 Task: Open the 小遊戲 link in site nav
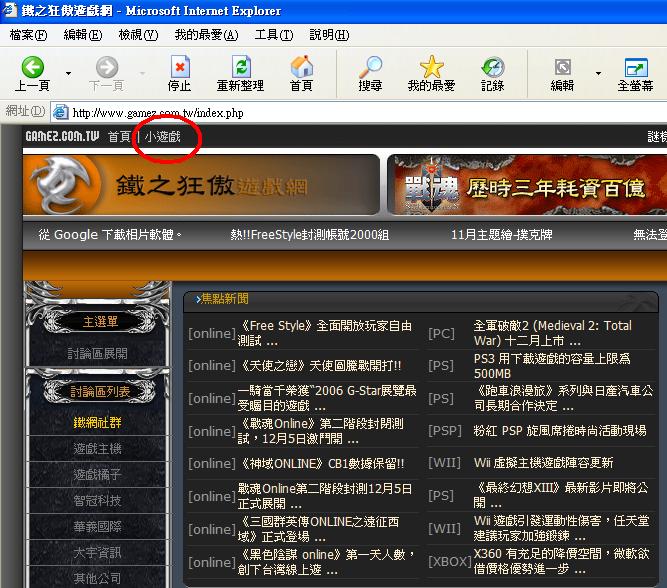tap(162, 137)
